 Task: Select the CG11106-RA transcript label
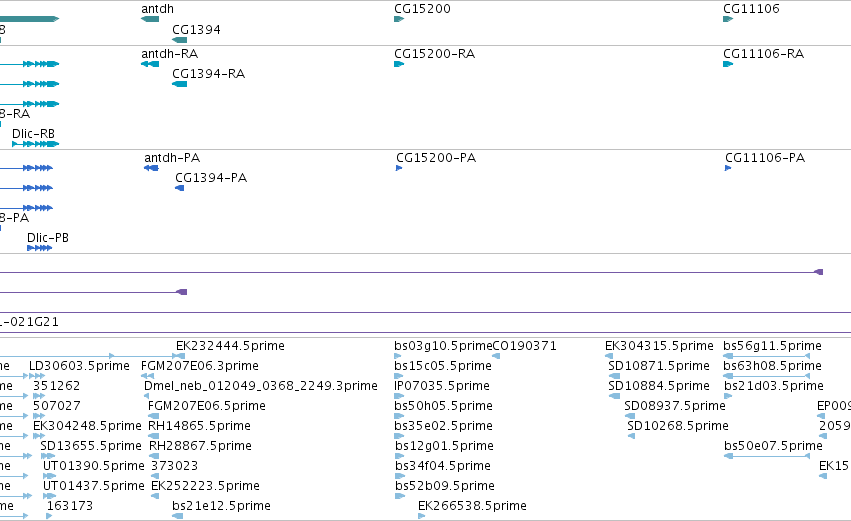click(x=764, y=54)
